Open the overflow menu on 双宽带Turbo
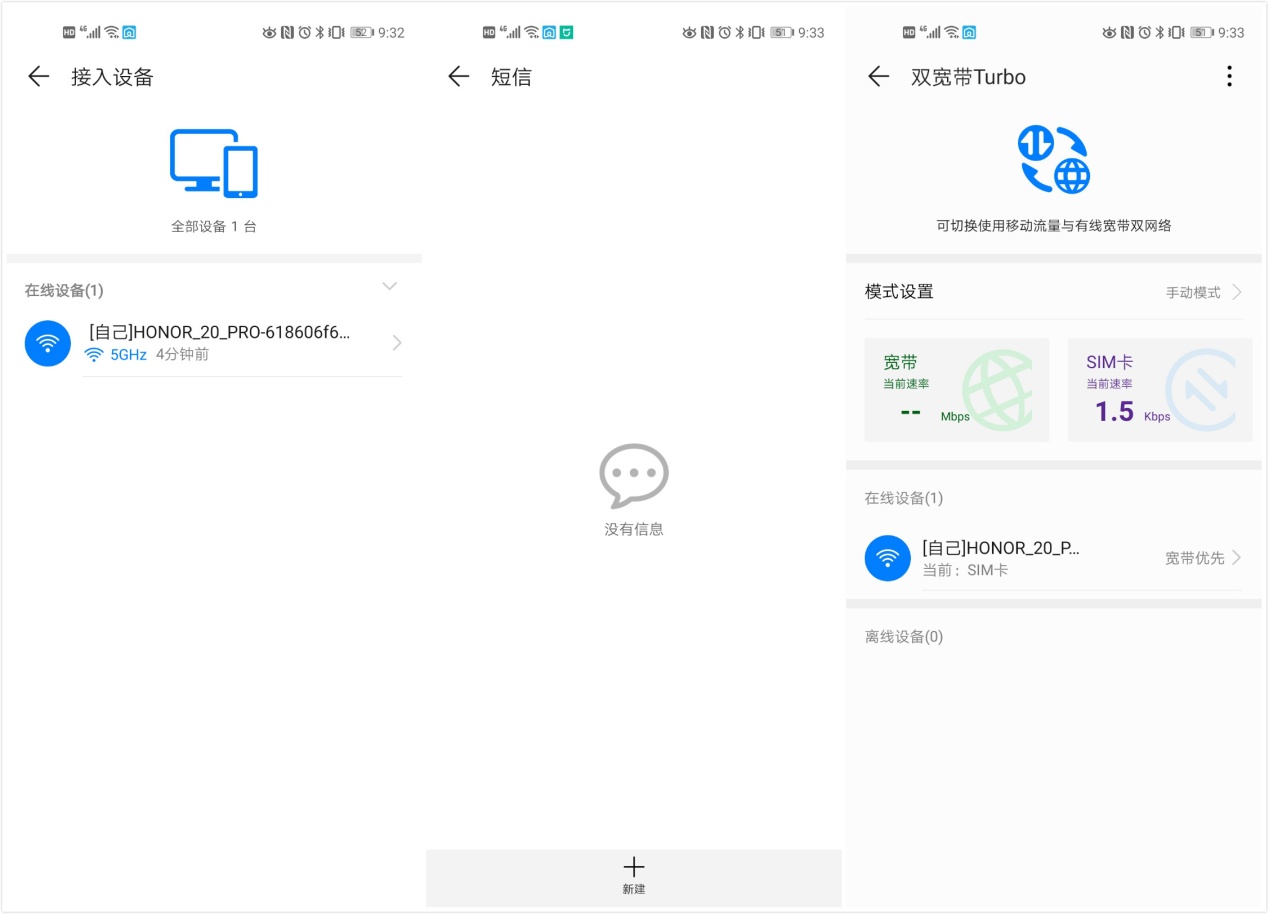 pos(1229,76)
